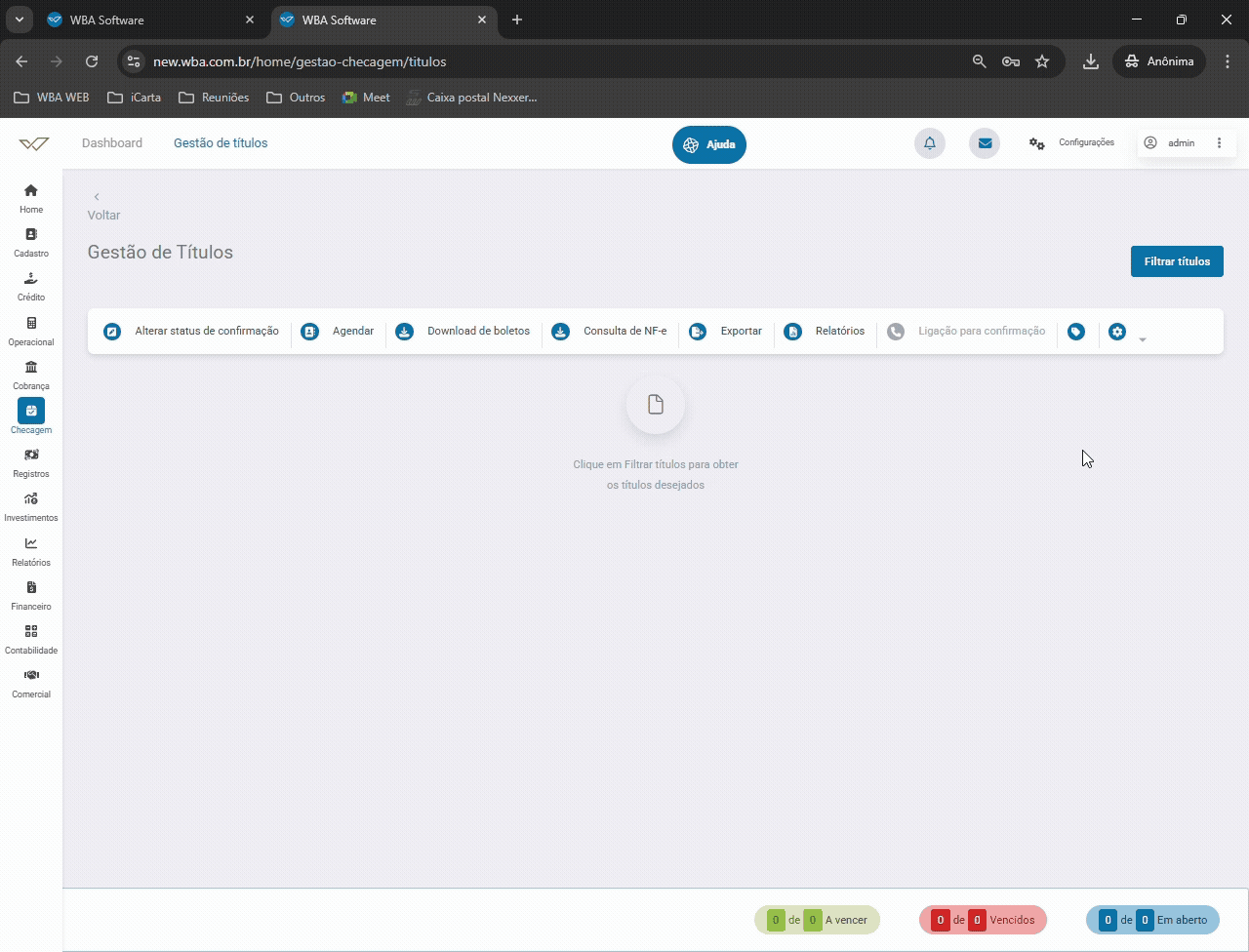
Task: Reload the page
Action: coord(92,61)
